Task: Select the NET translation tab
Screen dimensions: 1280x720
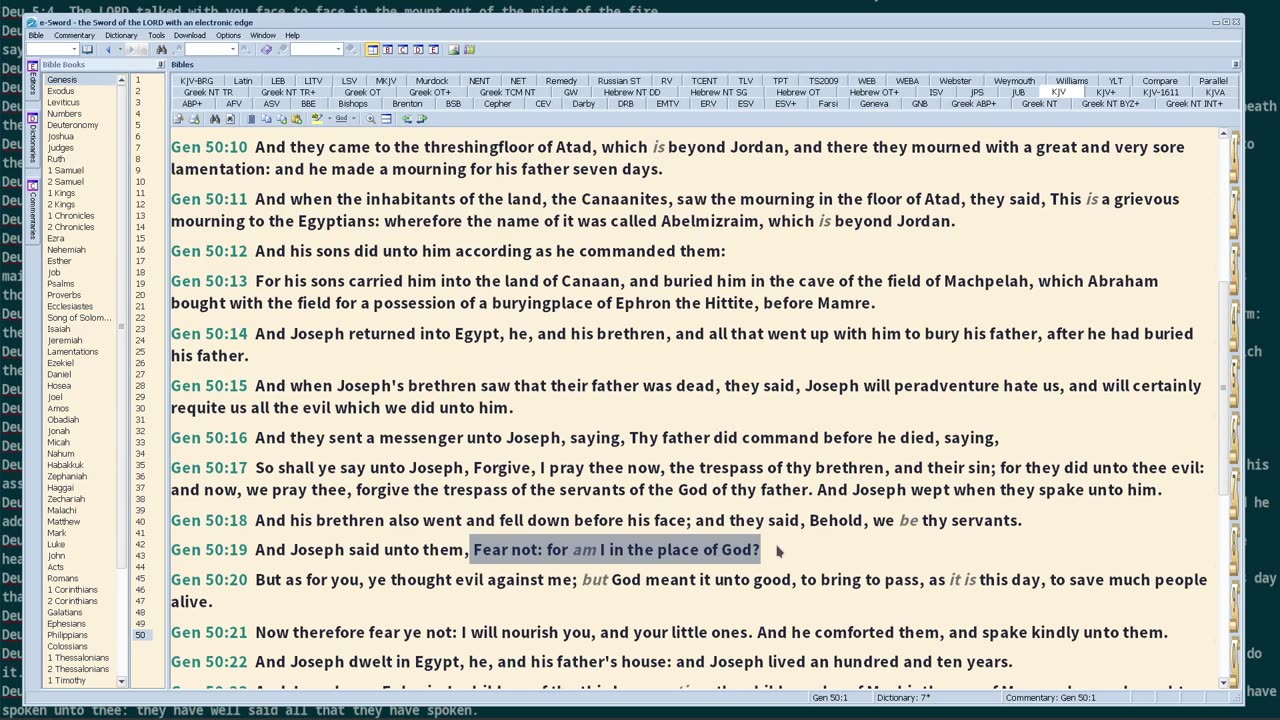Action: click(518, 81)
